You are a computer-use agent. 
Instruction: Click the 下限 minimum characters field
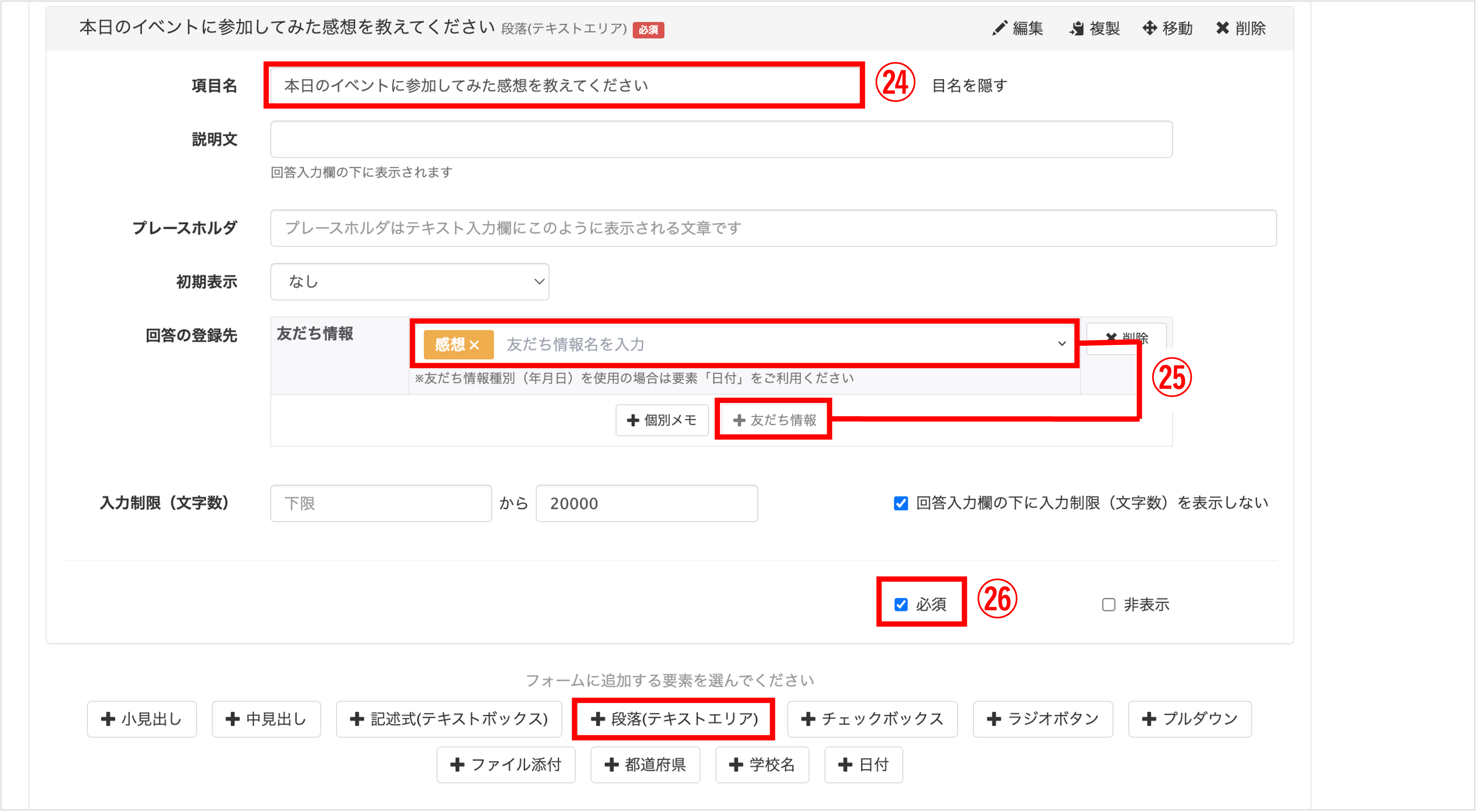click(x=381, y=504)
